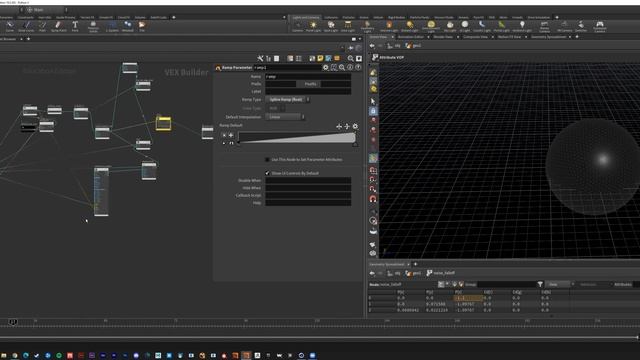The width and height of the screenshot is (640, 360).
Task: Add an Ambient Light from shelf
Action: (522, 27)
